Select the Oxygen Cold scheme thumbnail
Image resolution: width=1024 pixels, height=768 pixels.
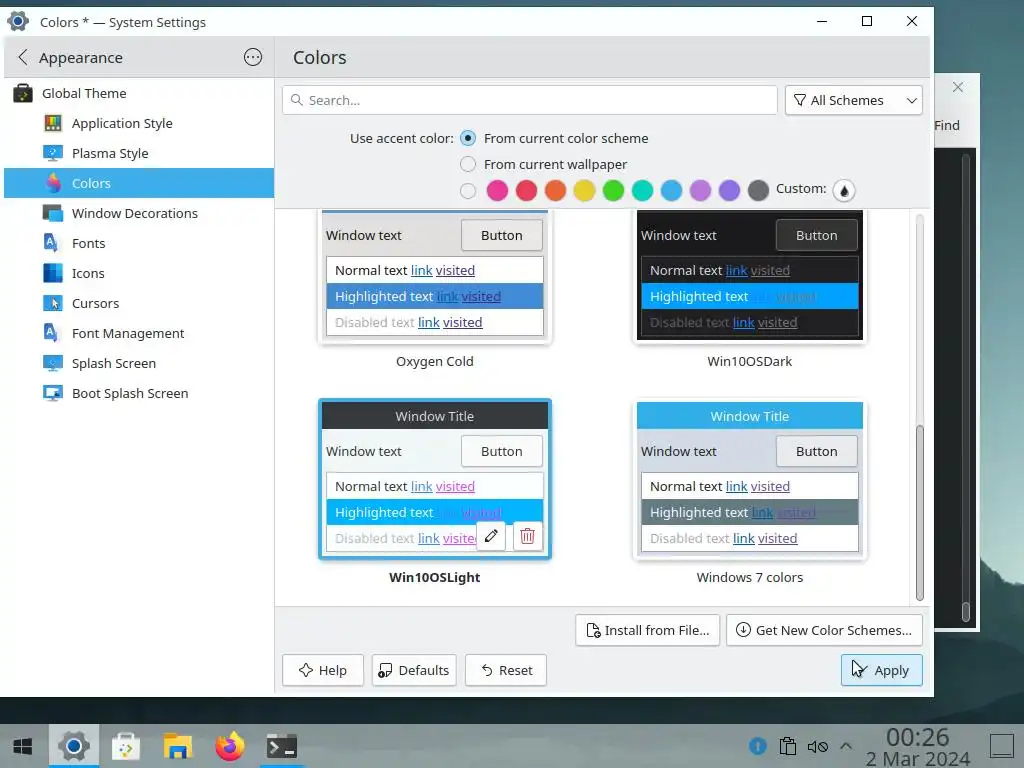[434, 275]
